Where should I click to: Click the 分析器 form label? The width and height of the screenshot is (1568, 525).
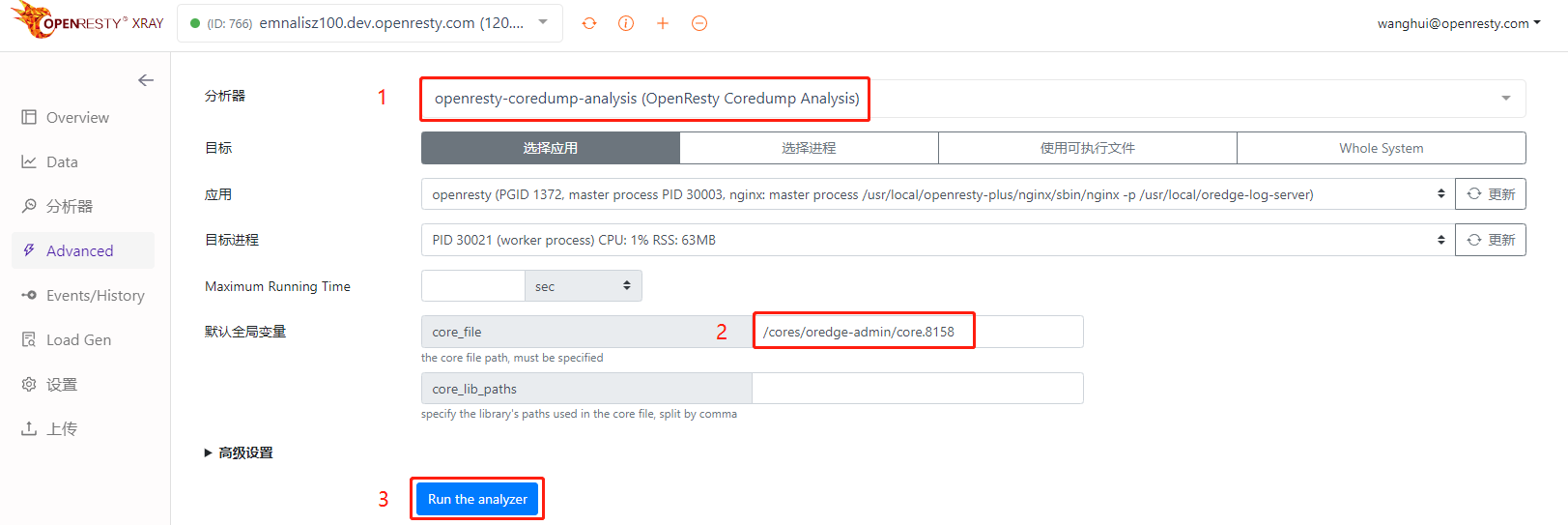(x=225, y=96)
